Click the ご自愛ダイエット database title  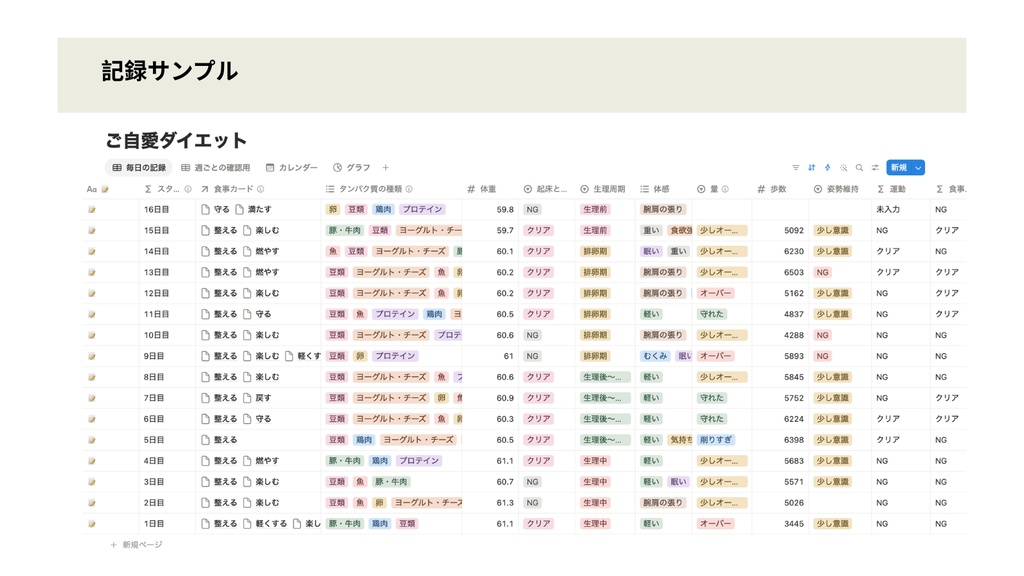[176, 140]
